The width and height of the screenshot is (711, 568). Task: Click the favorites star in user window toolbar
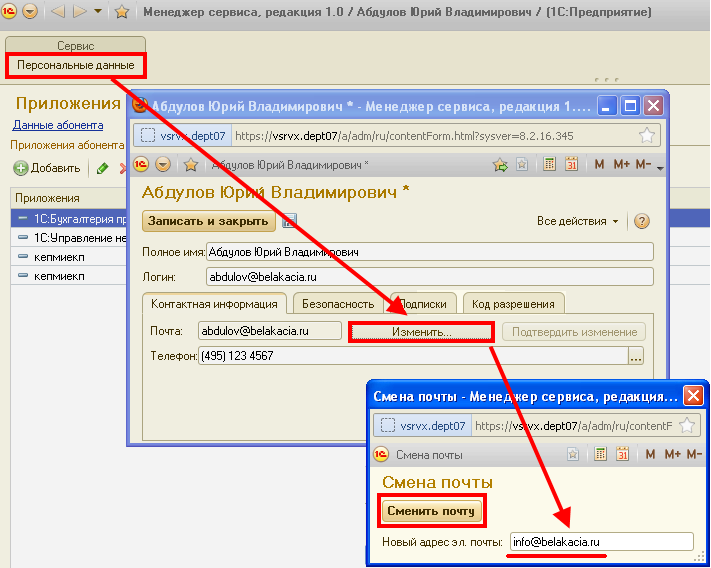click(x=190, y=165)
